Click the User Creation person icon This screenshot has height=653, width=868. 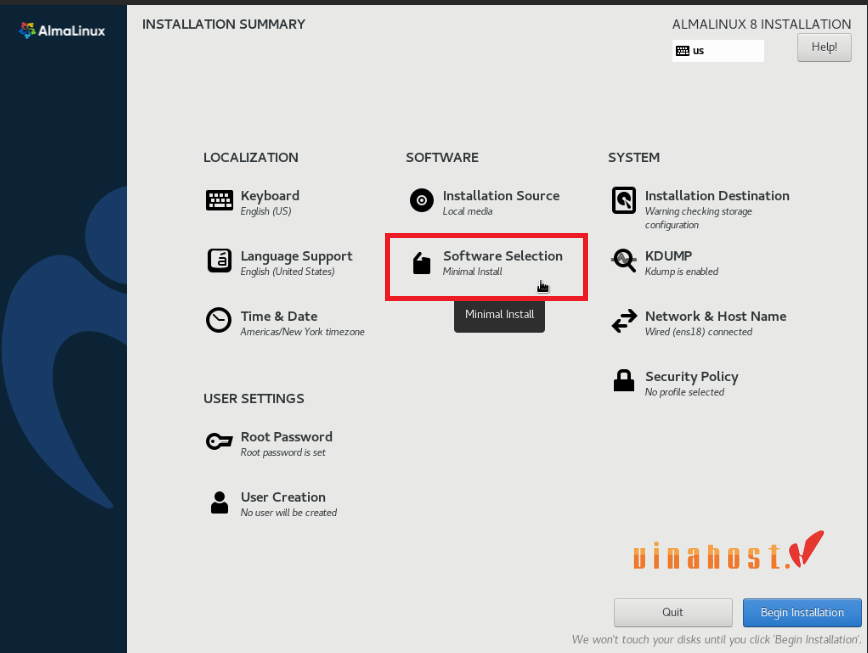coord(219,502)
